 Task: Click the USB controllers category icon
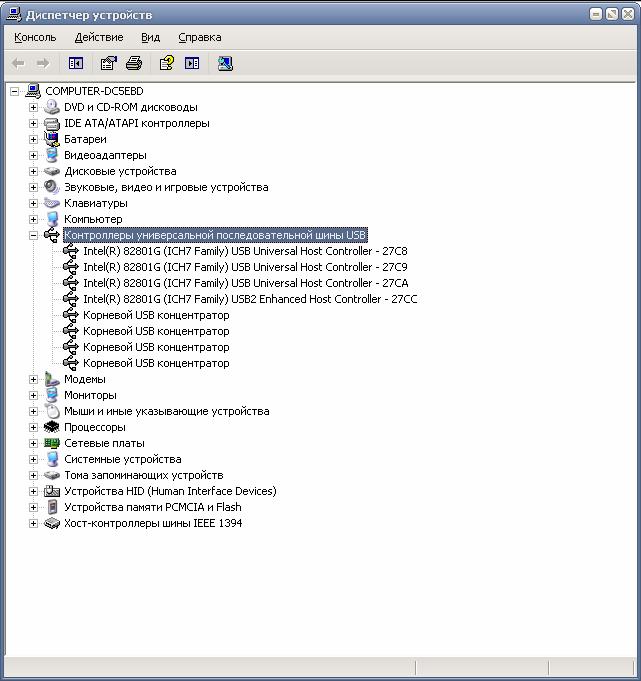point(52,235)
